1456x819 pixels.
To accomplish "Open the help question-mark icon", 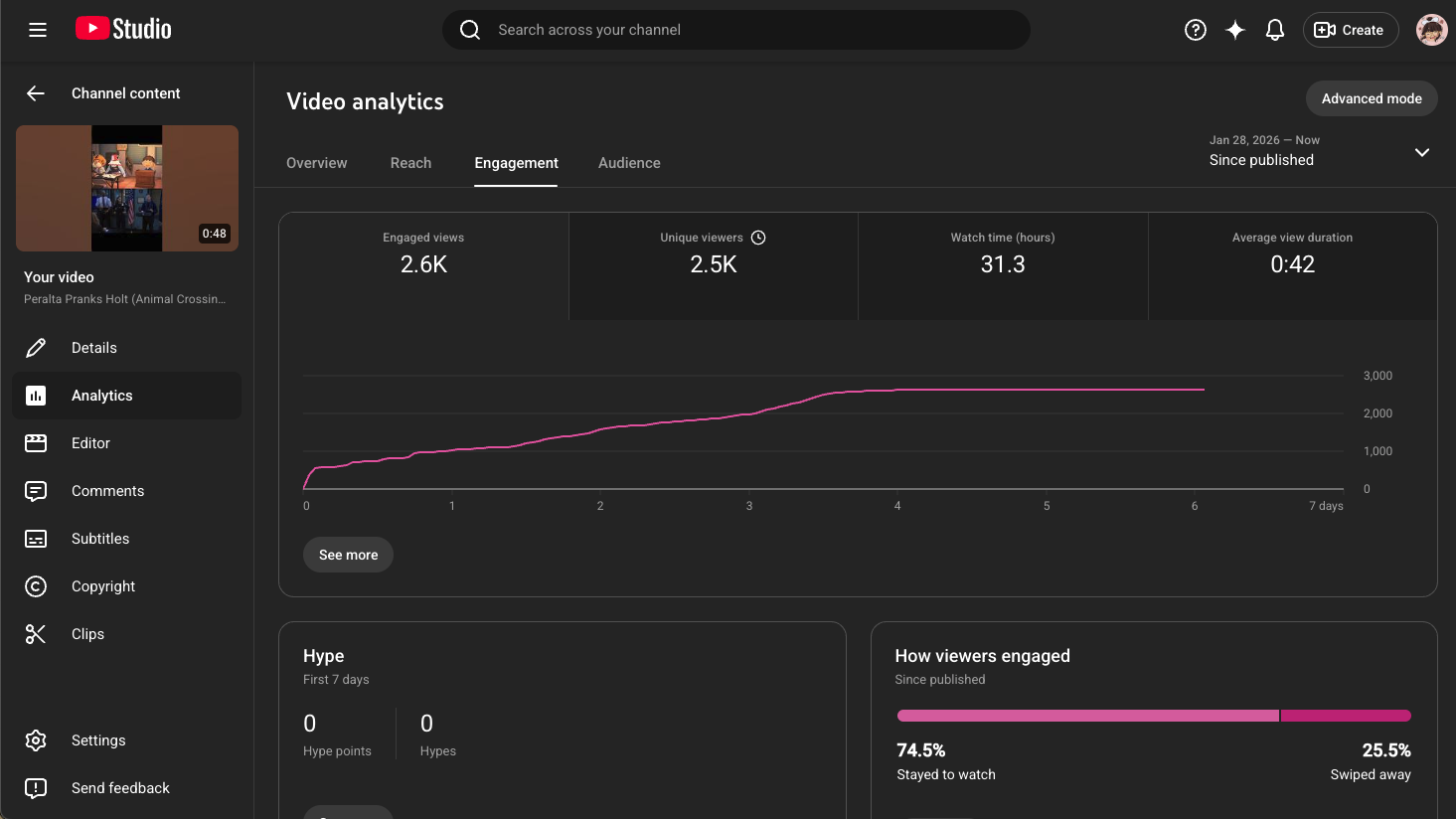I will tap(1195, 30).
